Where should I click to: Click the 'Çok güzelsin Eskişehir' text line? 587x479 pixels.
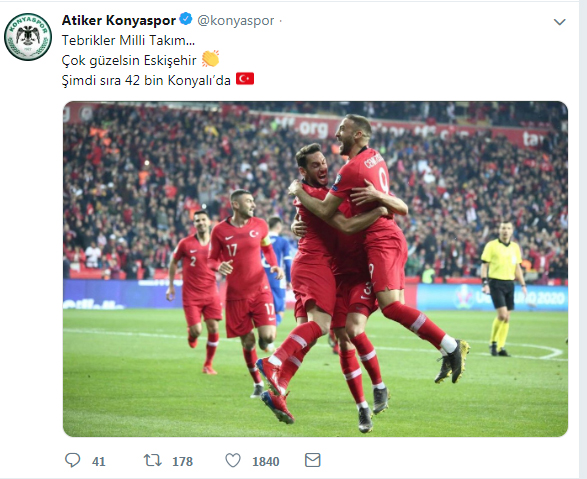point(129,60)
